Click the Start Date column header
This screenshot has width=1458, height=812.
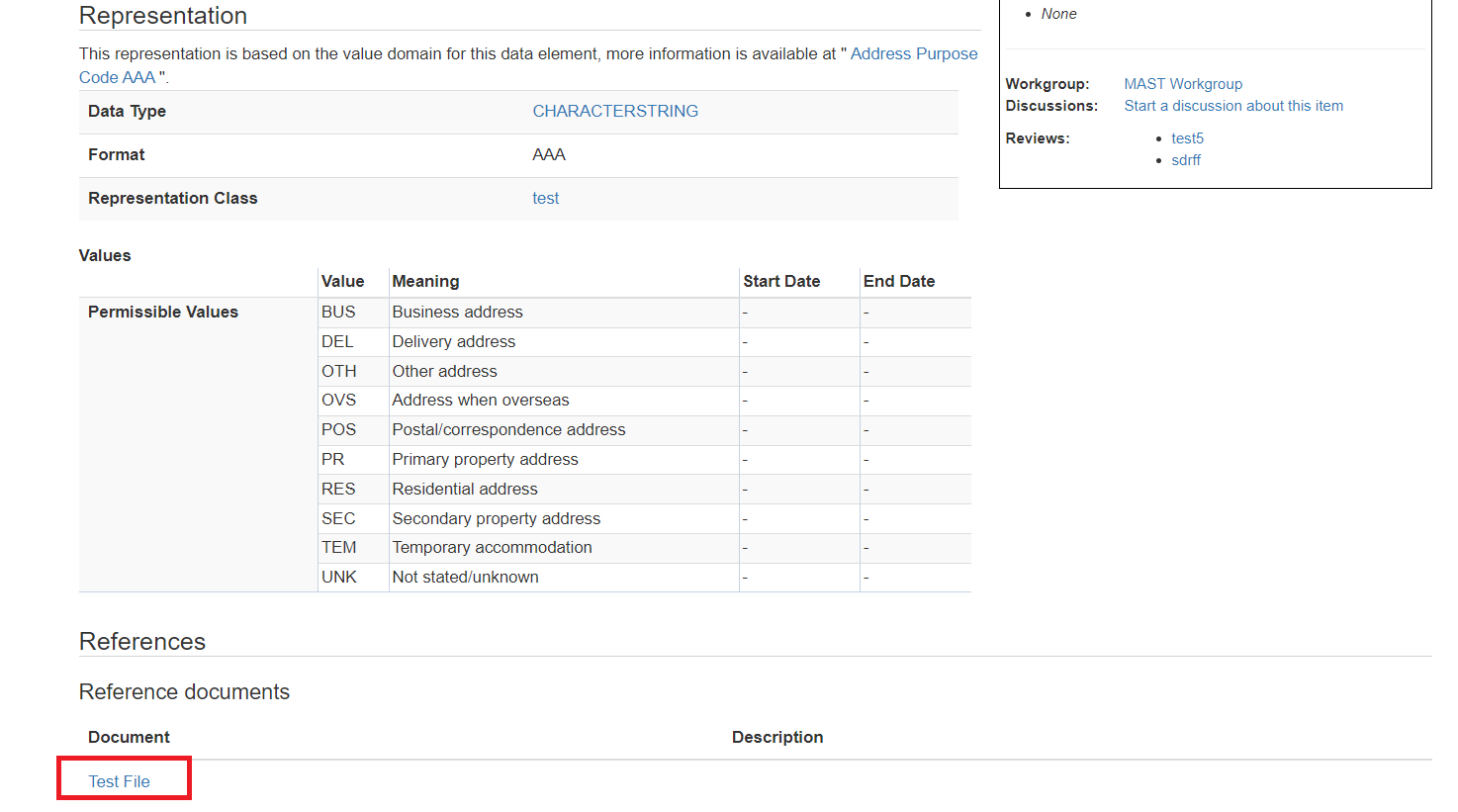[781, 282]
